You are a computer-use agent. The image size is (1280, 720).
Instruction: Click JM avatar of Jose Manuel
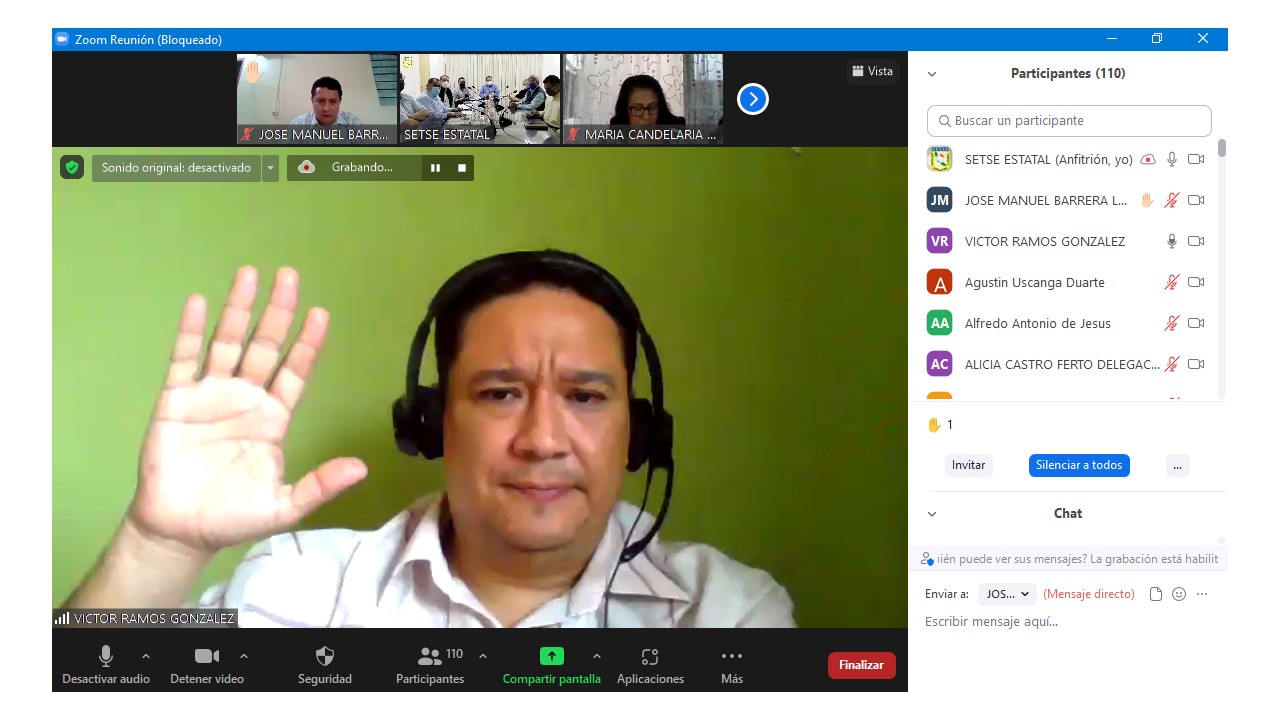click(x=939, y=200)
